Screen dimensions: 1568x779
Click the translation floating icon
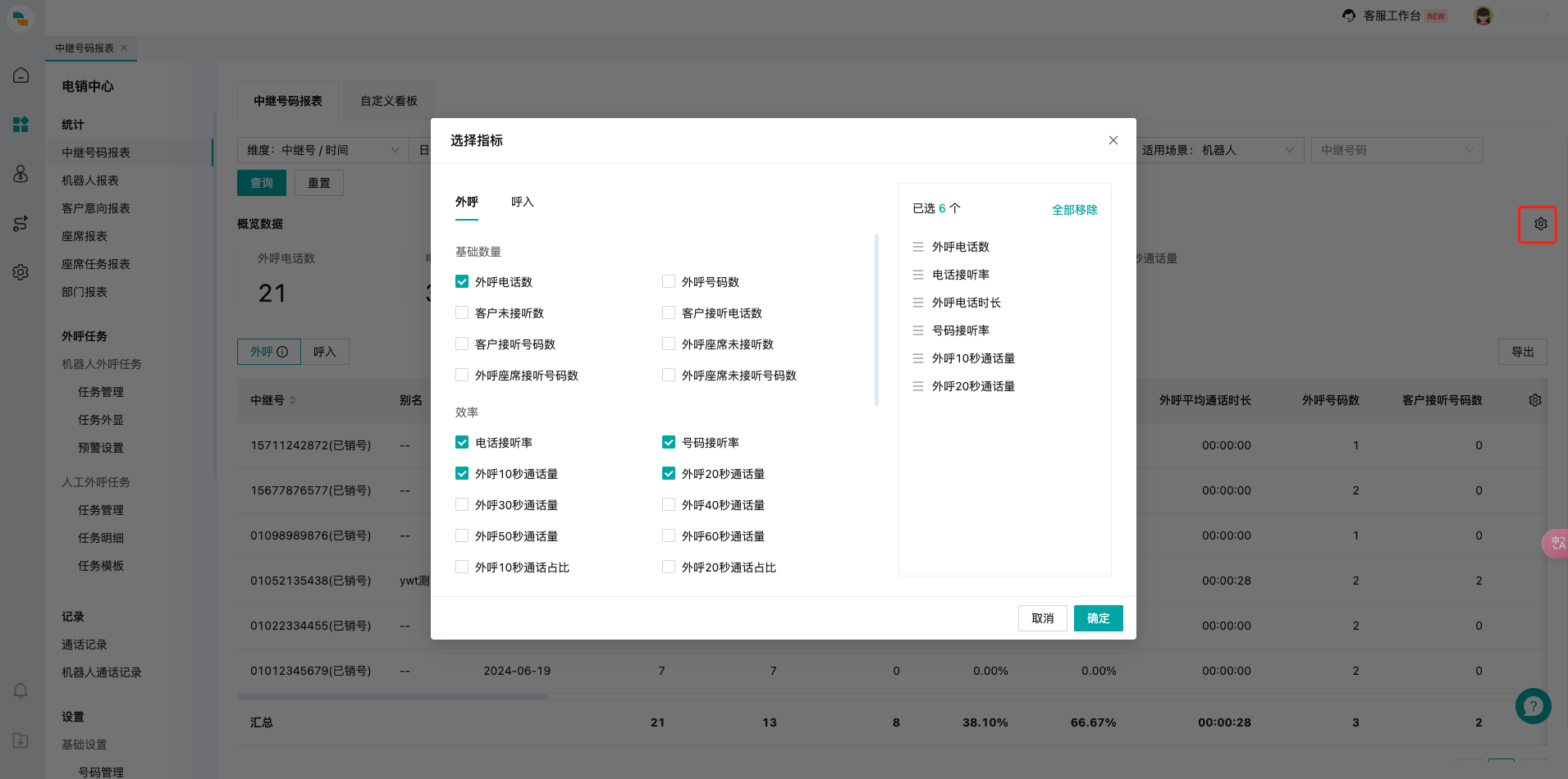pyautogui.click(x=1556, y=543)
